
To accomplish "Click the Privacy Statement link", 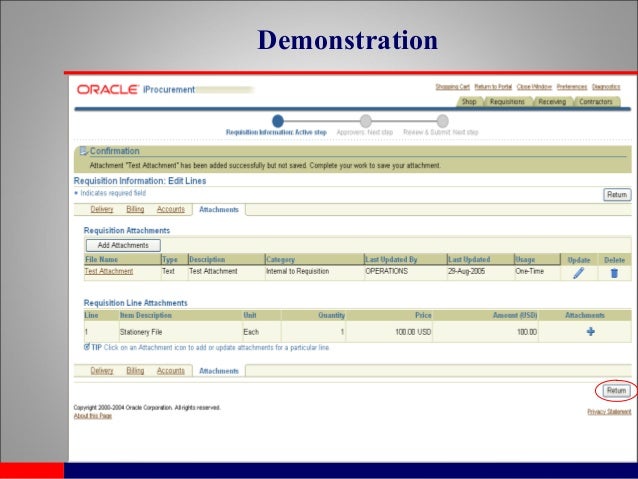I will (x=608, y=412).
